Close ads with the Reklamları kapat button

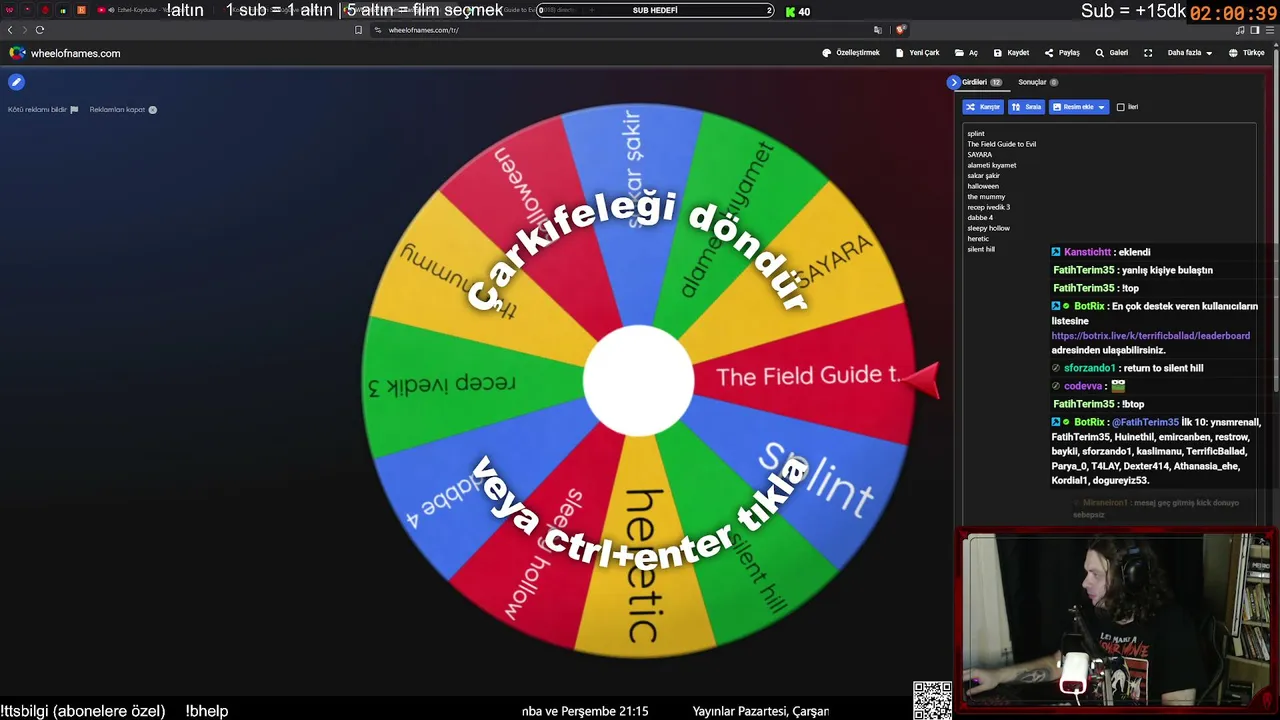tap(123, 110)
